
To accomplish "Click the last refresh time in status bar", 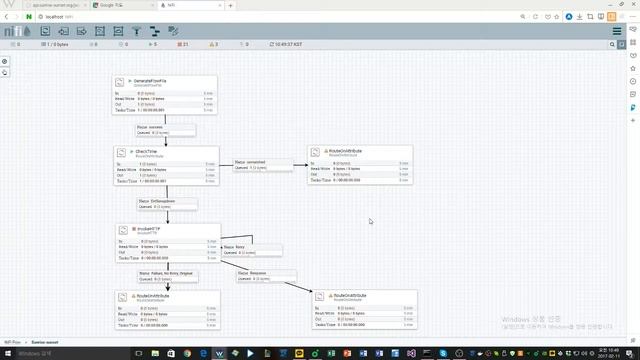I will click(x=286, y=44).
